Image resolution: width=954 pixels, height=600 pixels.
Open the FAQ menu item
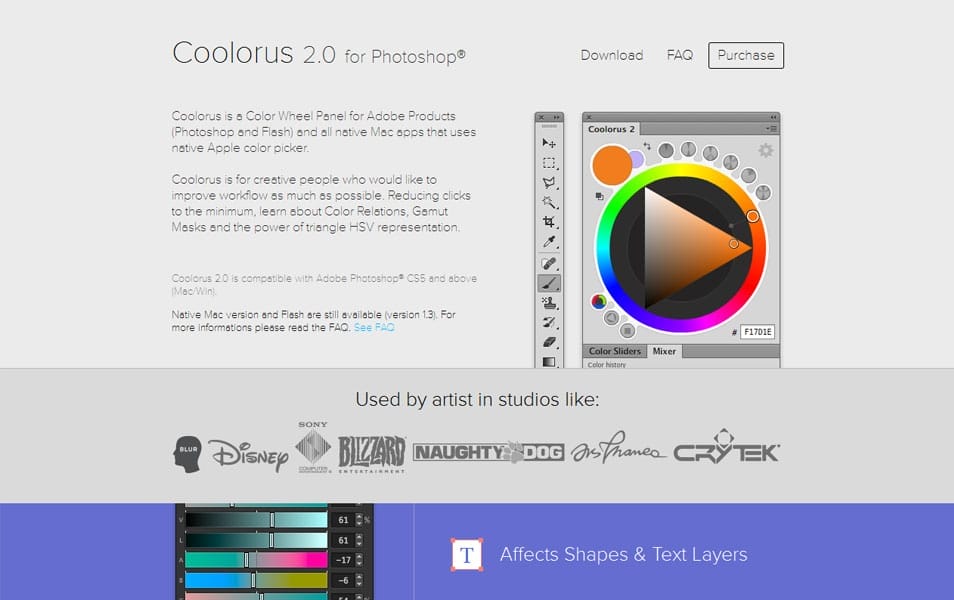(x=680, y=55)
